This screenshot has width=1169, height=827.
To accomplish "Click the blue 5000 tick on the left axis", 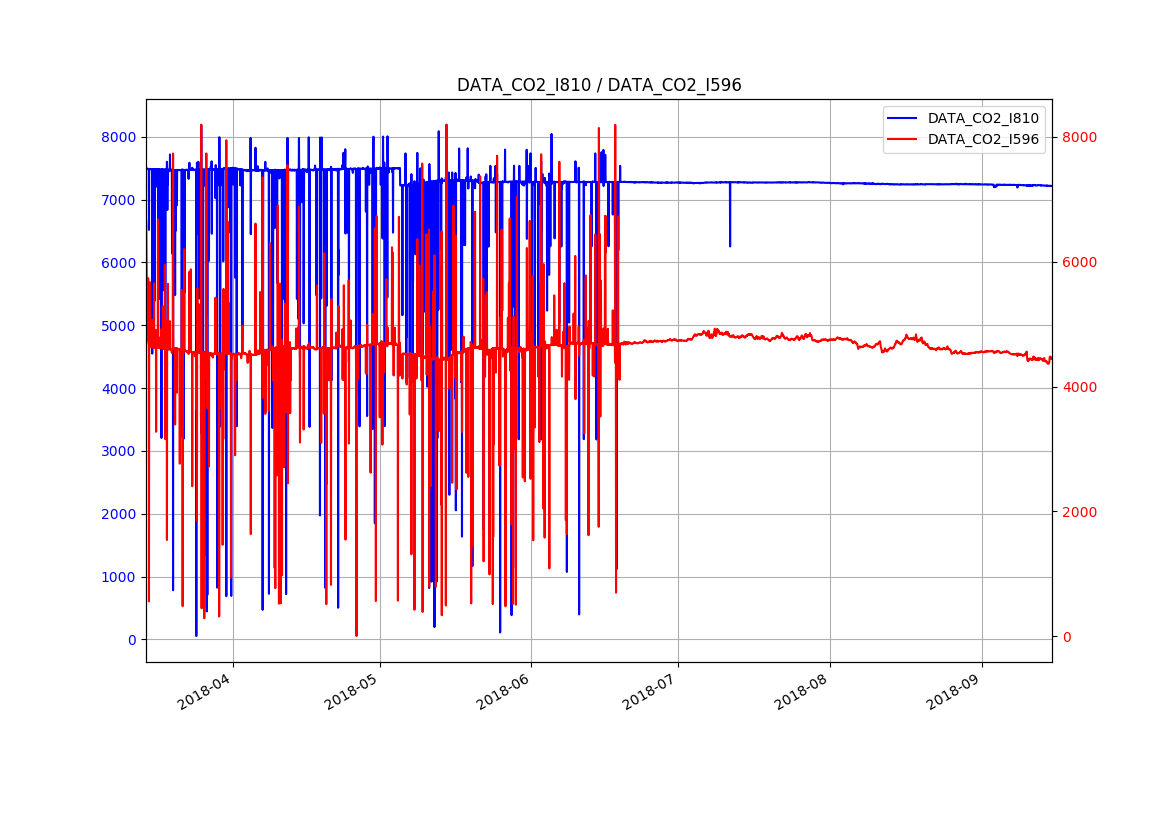I will coord(118,326).
